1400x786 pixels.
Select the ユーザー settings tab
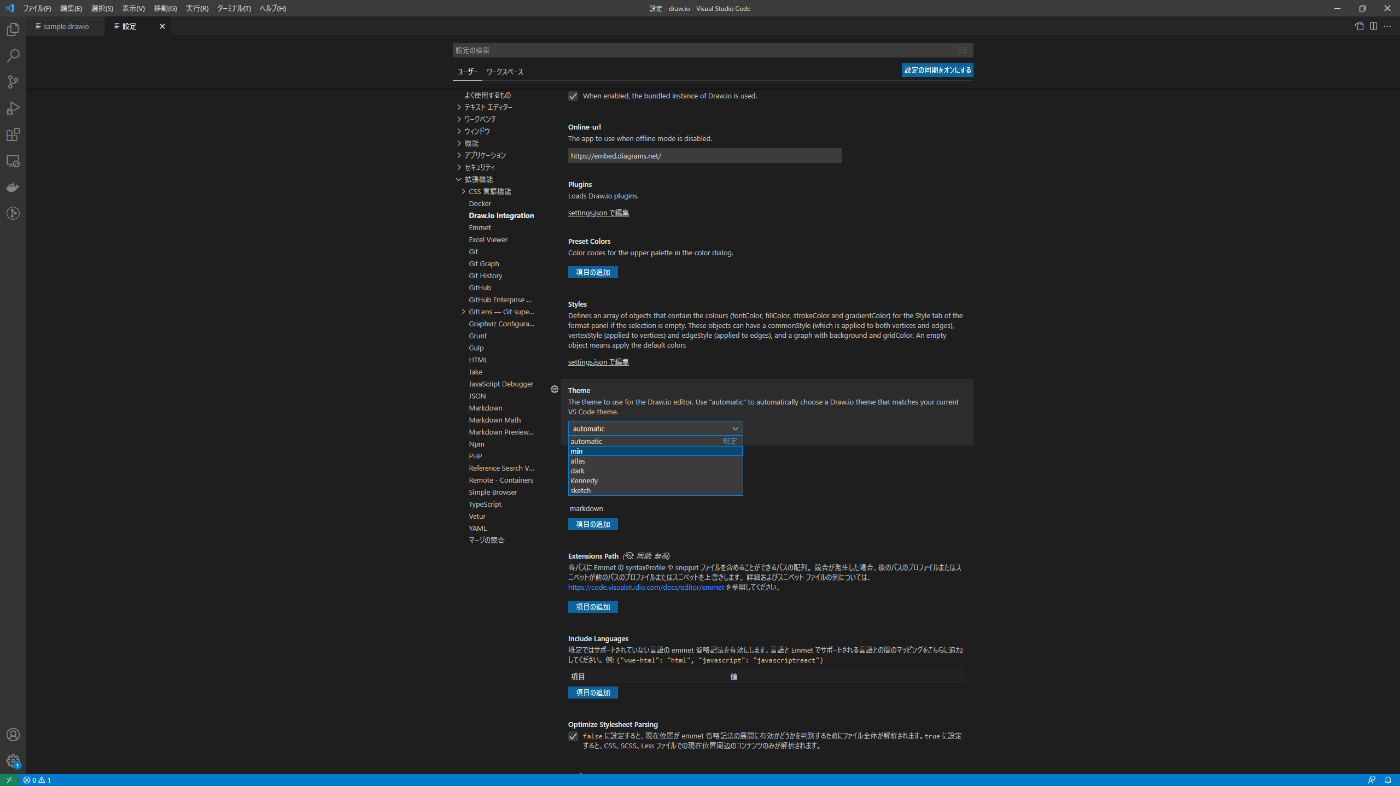(468, 72)
